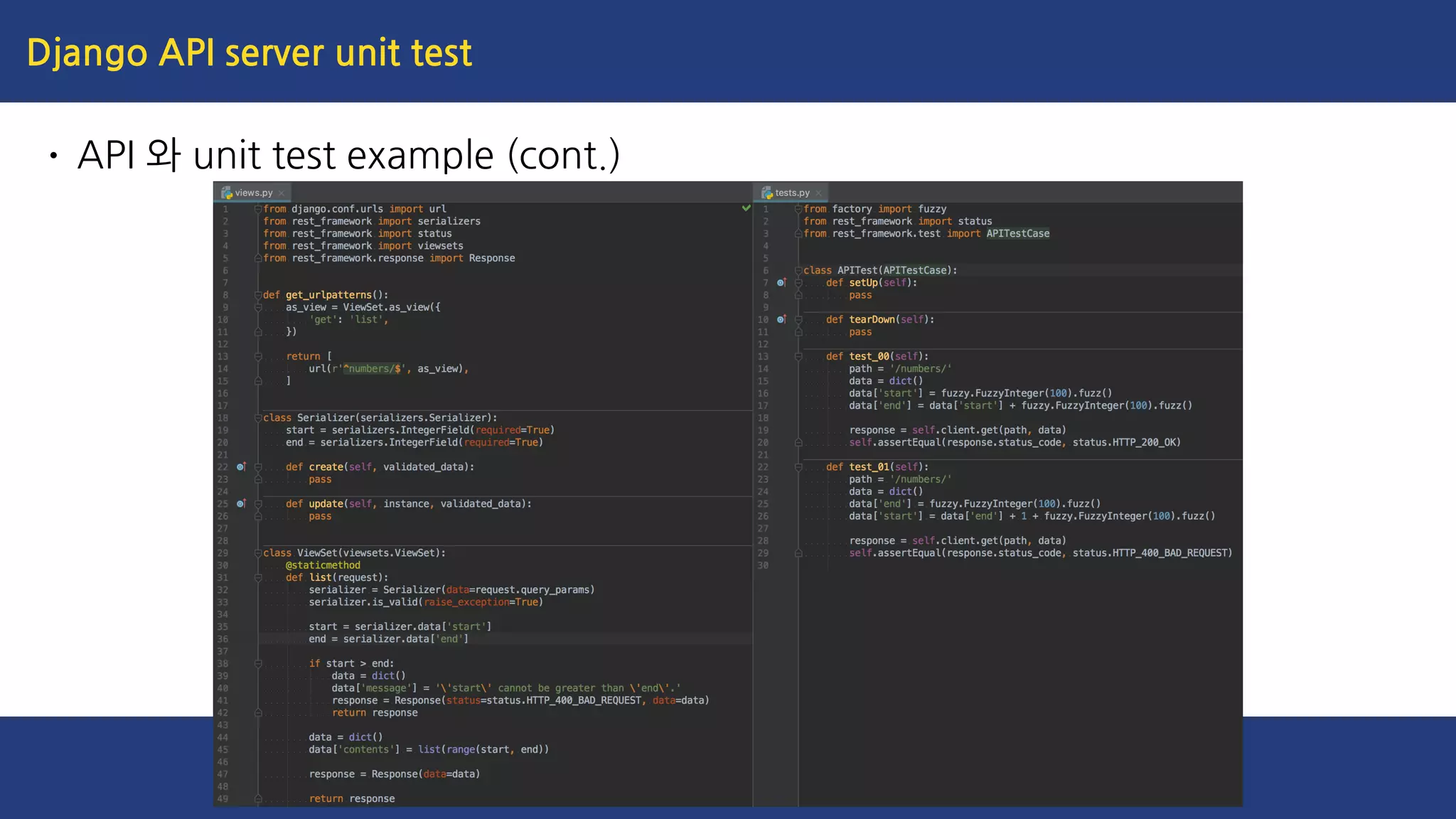Click the override gutter icon beside def tearDown
The image size is (1456, 819).
tap(781, 320)
